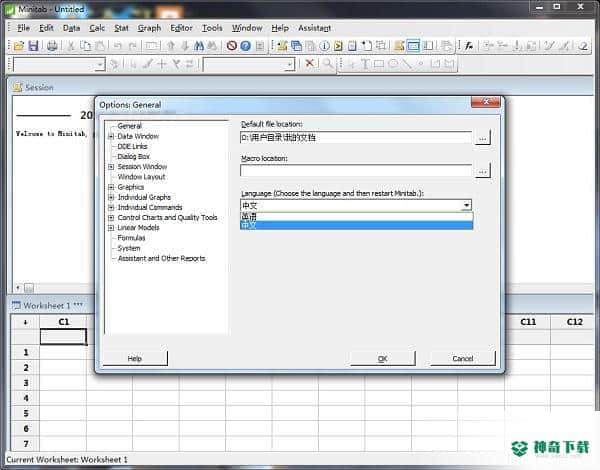Image resolution: width=600 pixels, height=470 pixels.
Task: Click the C12 column header in worksheet
Action: 574,322
